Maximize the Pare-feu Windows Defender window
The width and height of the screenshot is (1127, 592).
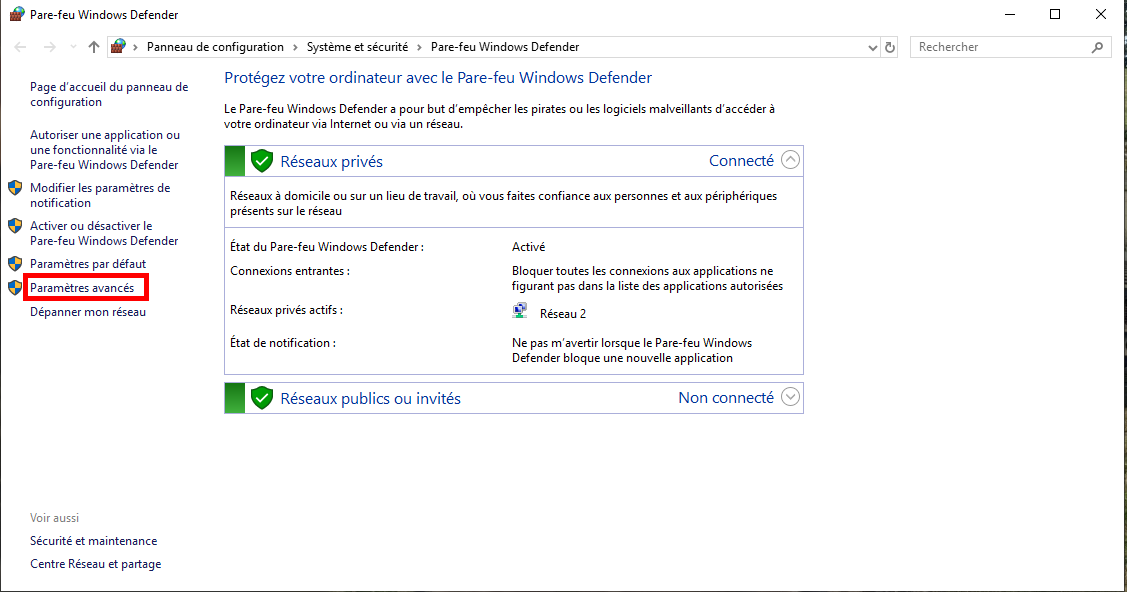[1055, 14]
